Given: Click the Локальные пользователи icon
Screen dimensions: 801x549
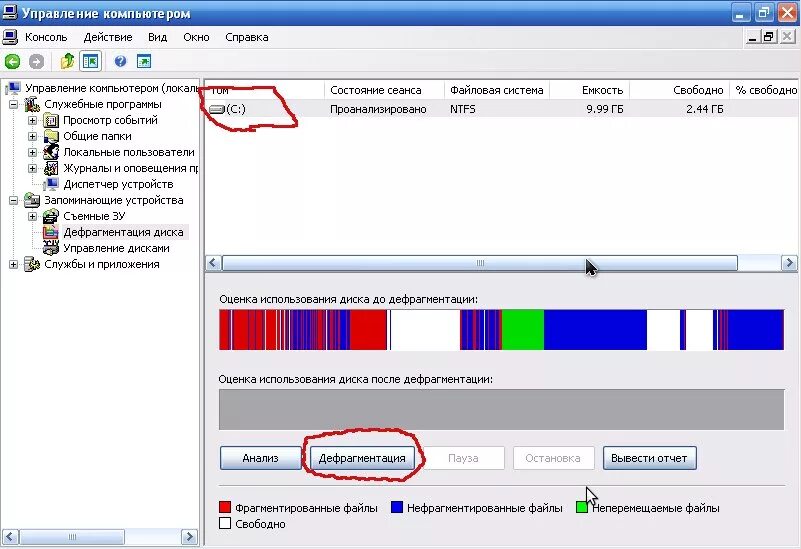Looking at the screenshot, I should click(51, 152).
